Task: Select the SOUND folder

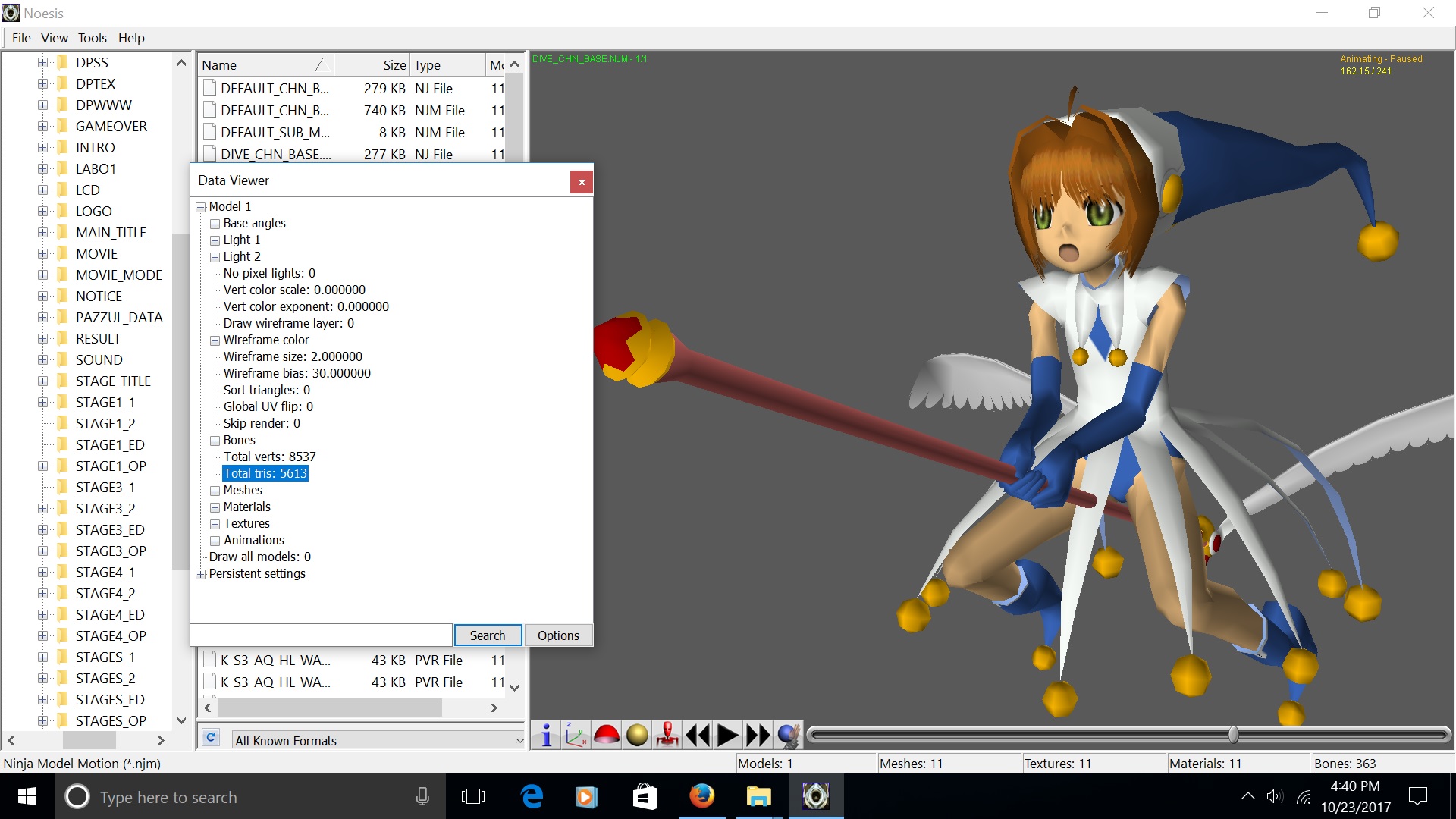Action: pos(99,360)
